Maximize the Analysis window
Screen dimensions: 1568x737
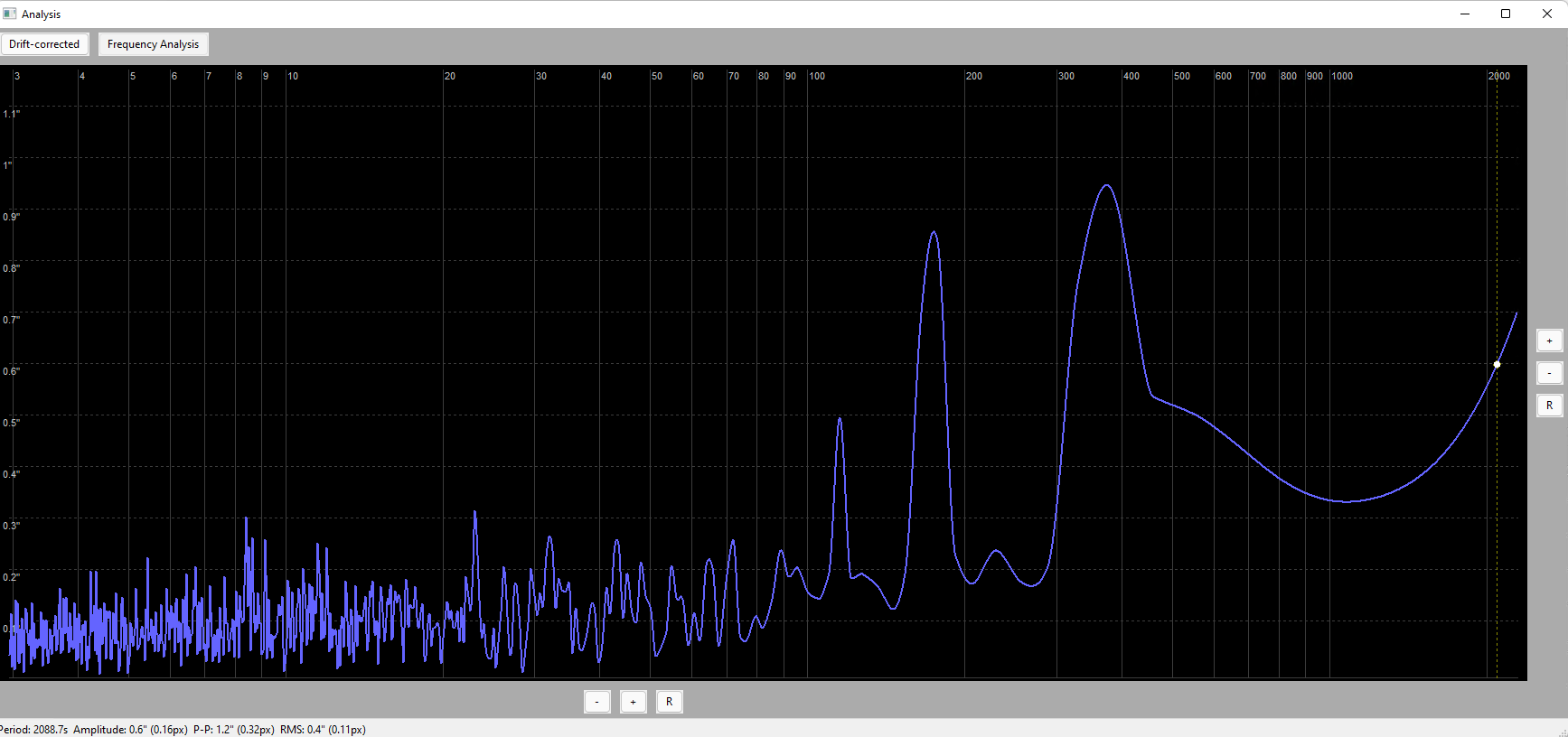1506,14
